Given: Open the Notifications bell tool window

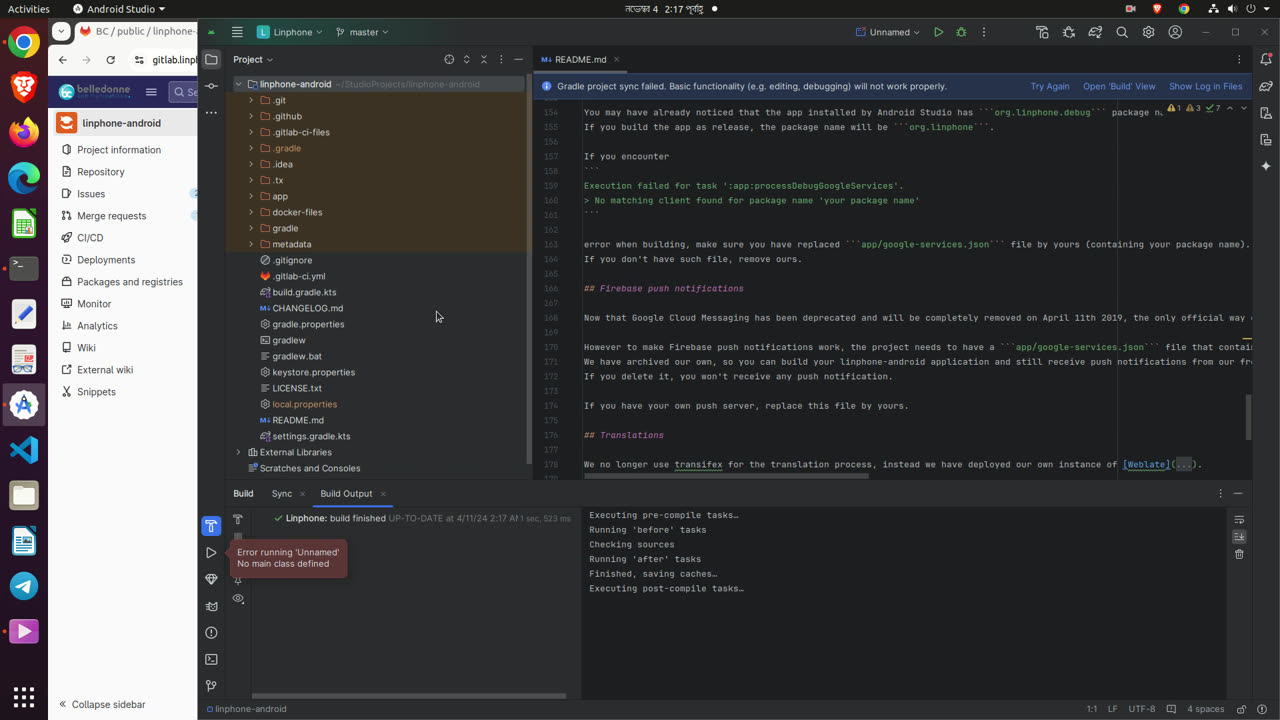Looking at the screenshot, I should (1266, 59).
